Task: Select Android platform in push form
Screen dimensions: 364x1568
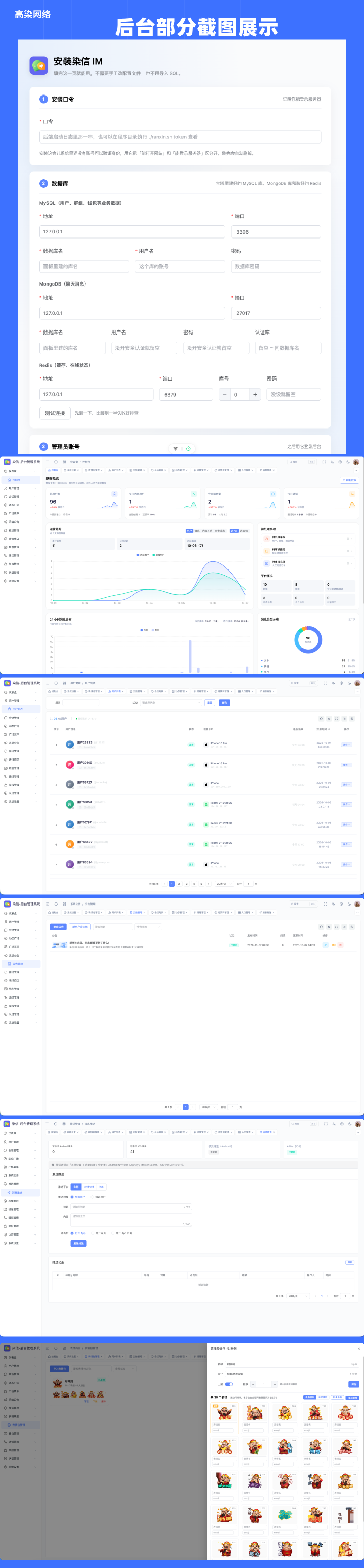Action: [x=89, y=1187]
